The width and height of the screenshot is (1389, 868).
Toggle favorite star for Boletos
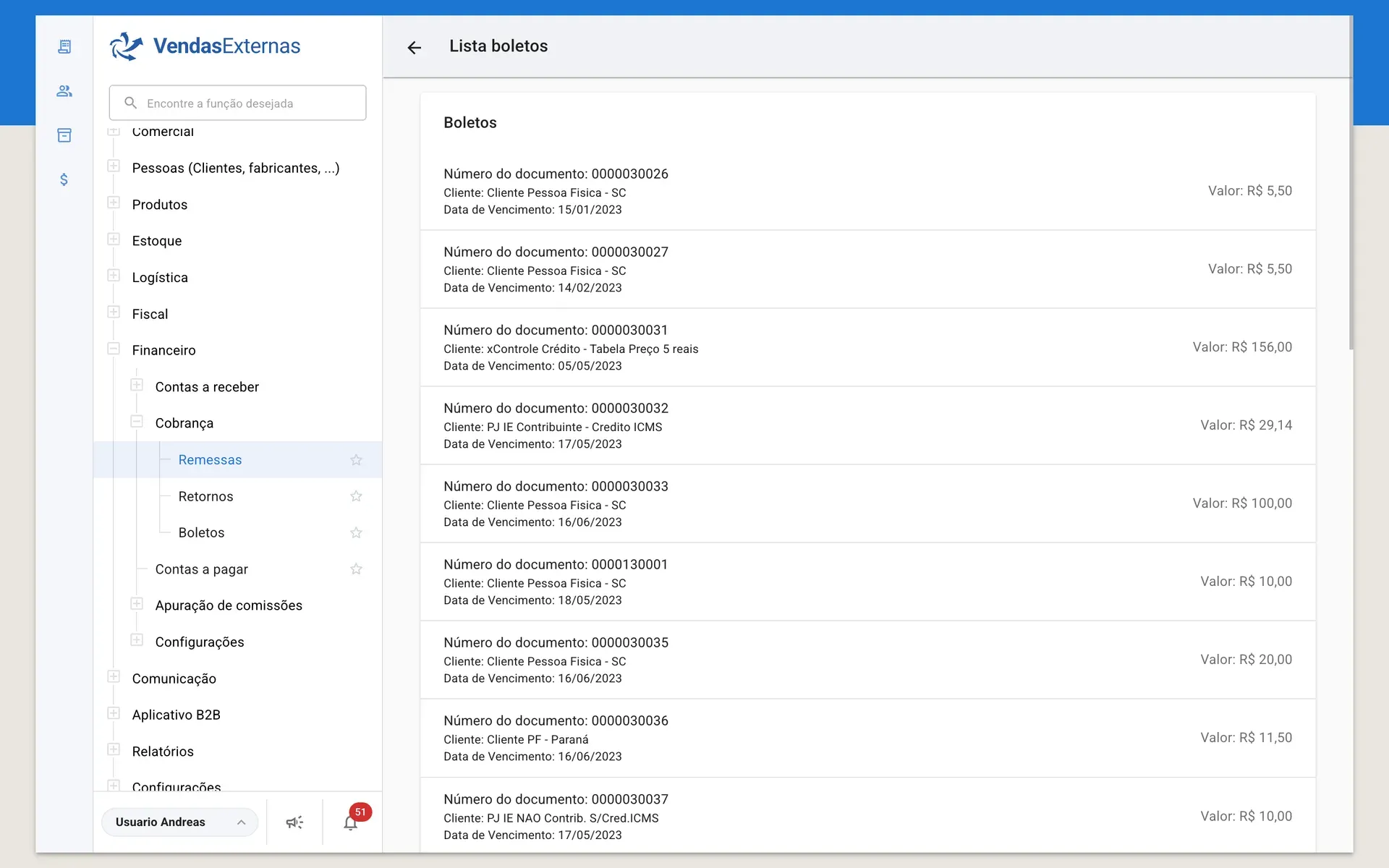[x=356, y=533]
